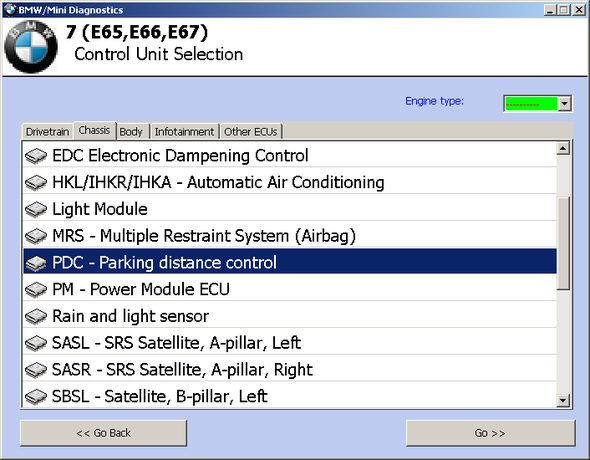Click the Go >> button

point(490,433)
